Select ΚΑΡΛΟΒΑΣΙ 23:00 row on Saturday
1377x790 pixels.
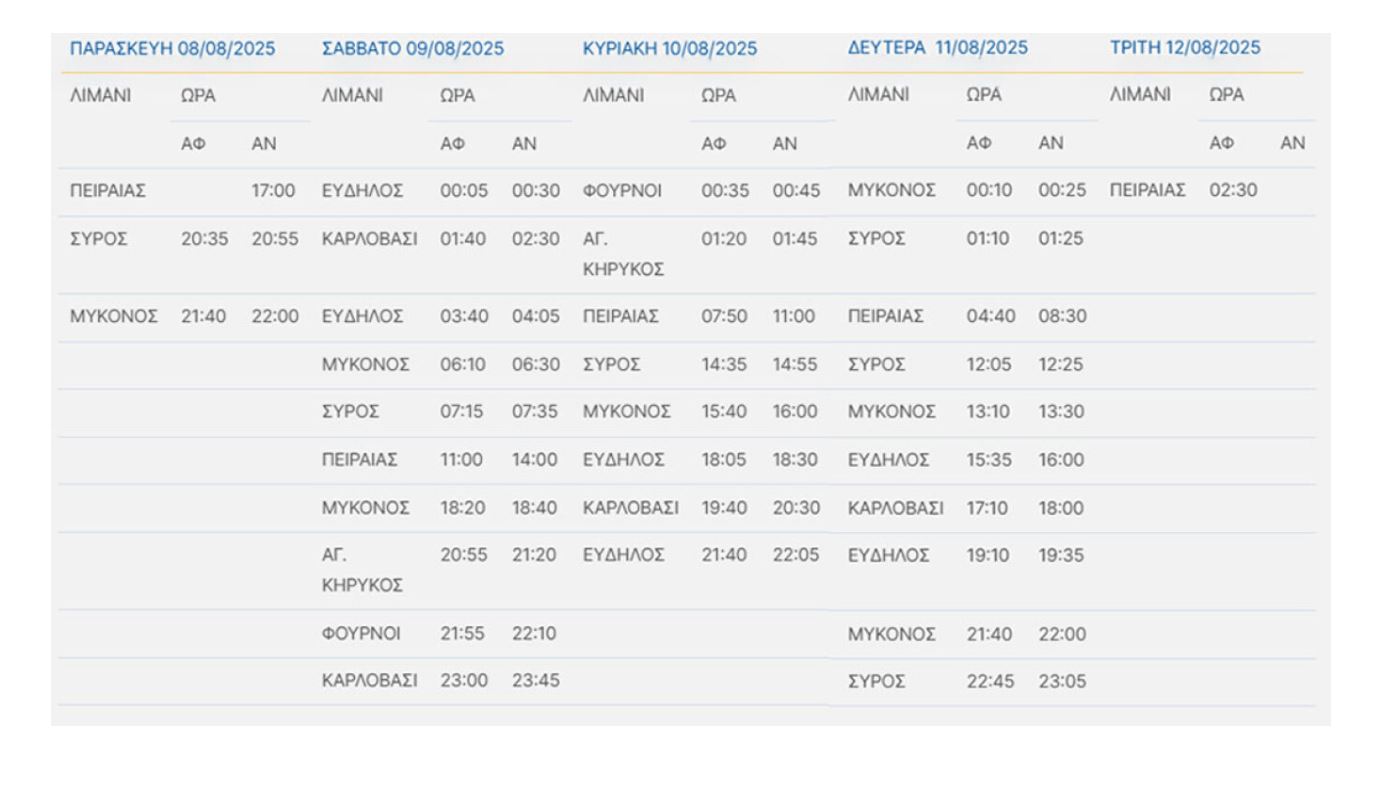440,681
